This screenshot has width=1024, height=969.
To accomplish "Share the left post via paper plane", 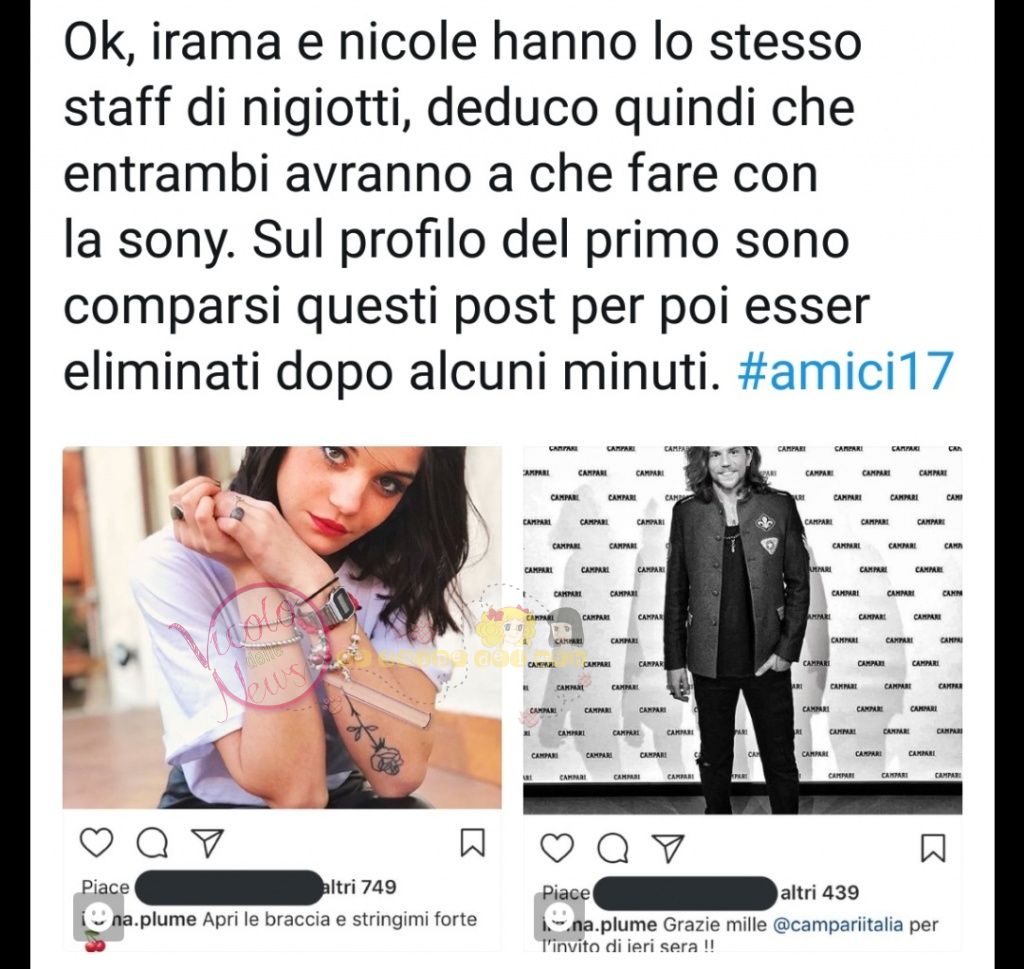I will point(208,843).
